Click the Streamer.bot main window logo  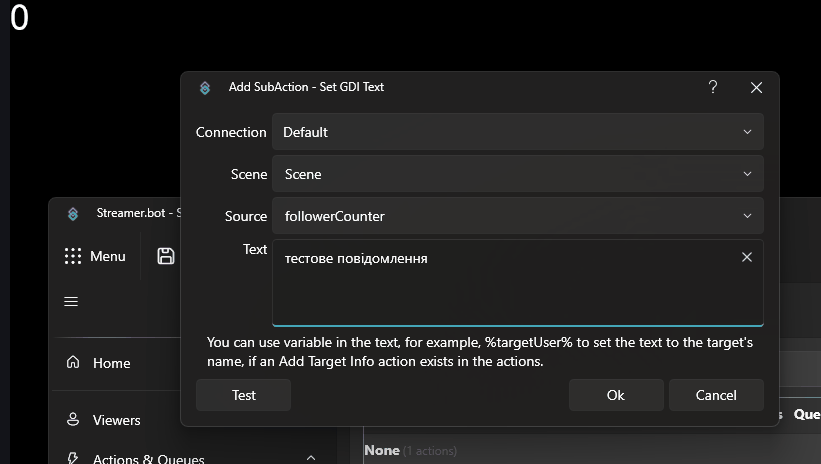pos(73,213)
